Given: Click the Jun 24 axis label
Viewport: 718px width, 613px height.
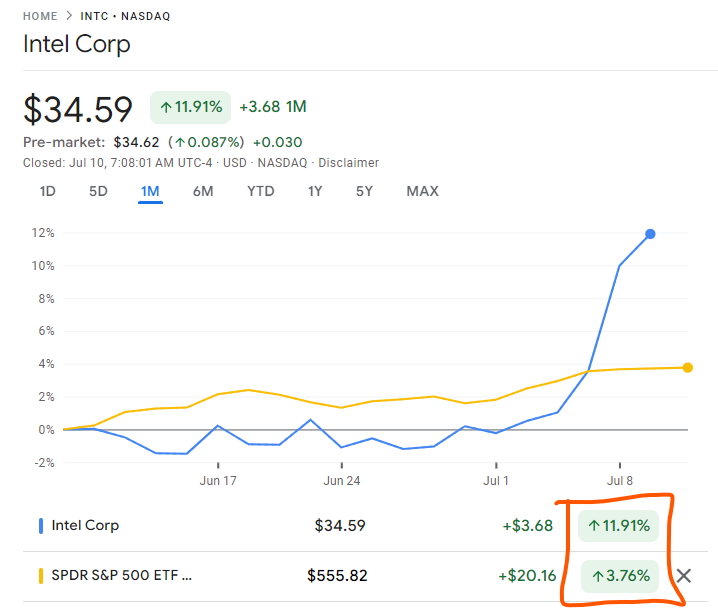Looking at the screenshot, I should pyautogui.click(x=342, y=481).
